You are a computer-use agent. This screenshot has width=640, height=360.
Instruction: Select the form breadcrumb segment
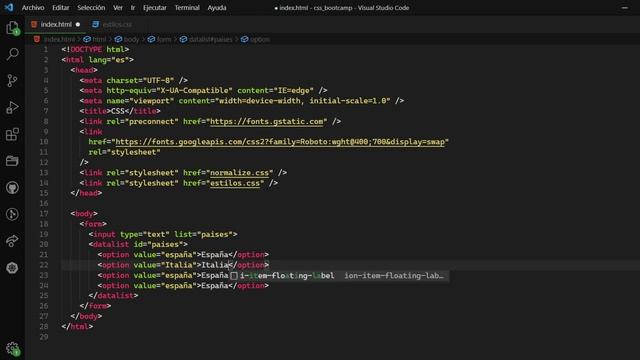(x=164, y=39)
